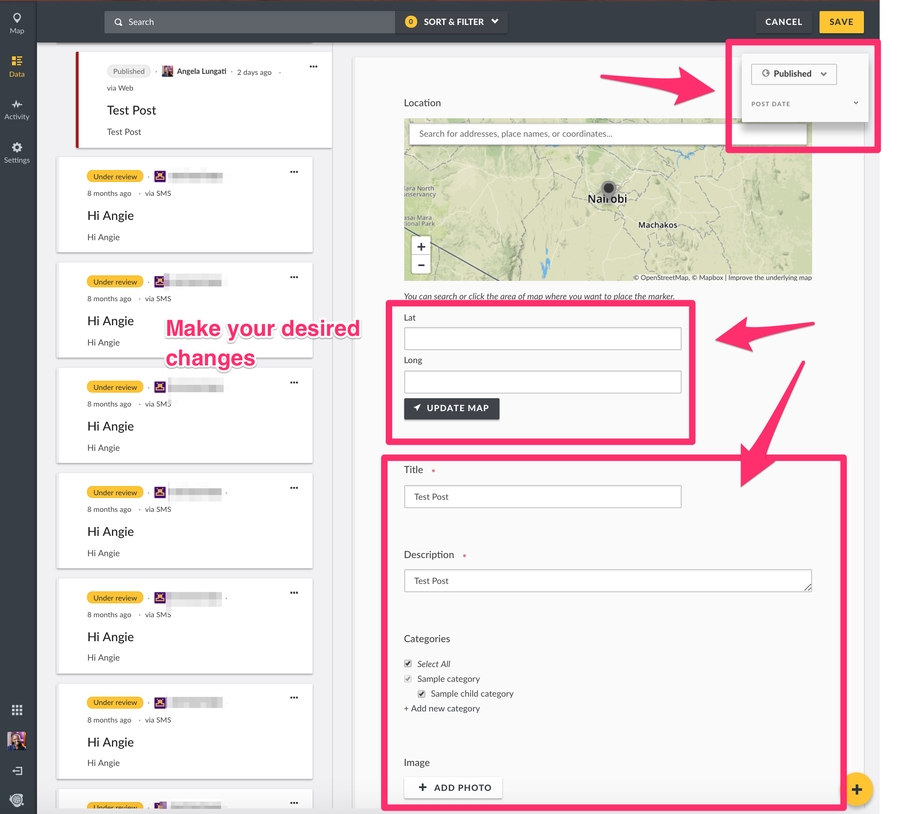Viewport: 900px width, 814px height.
Task: Expand the Post Date section
Action: pos(856,104)
